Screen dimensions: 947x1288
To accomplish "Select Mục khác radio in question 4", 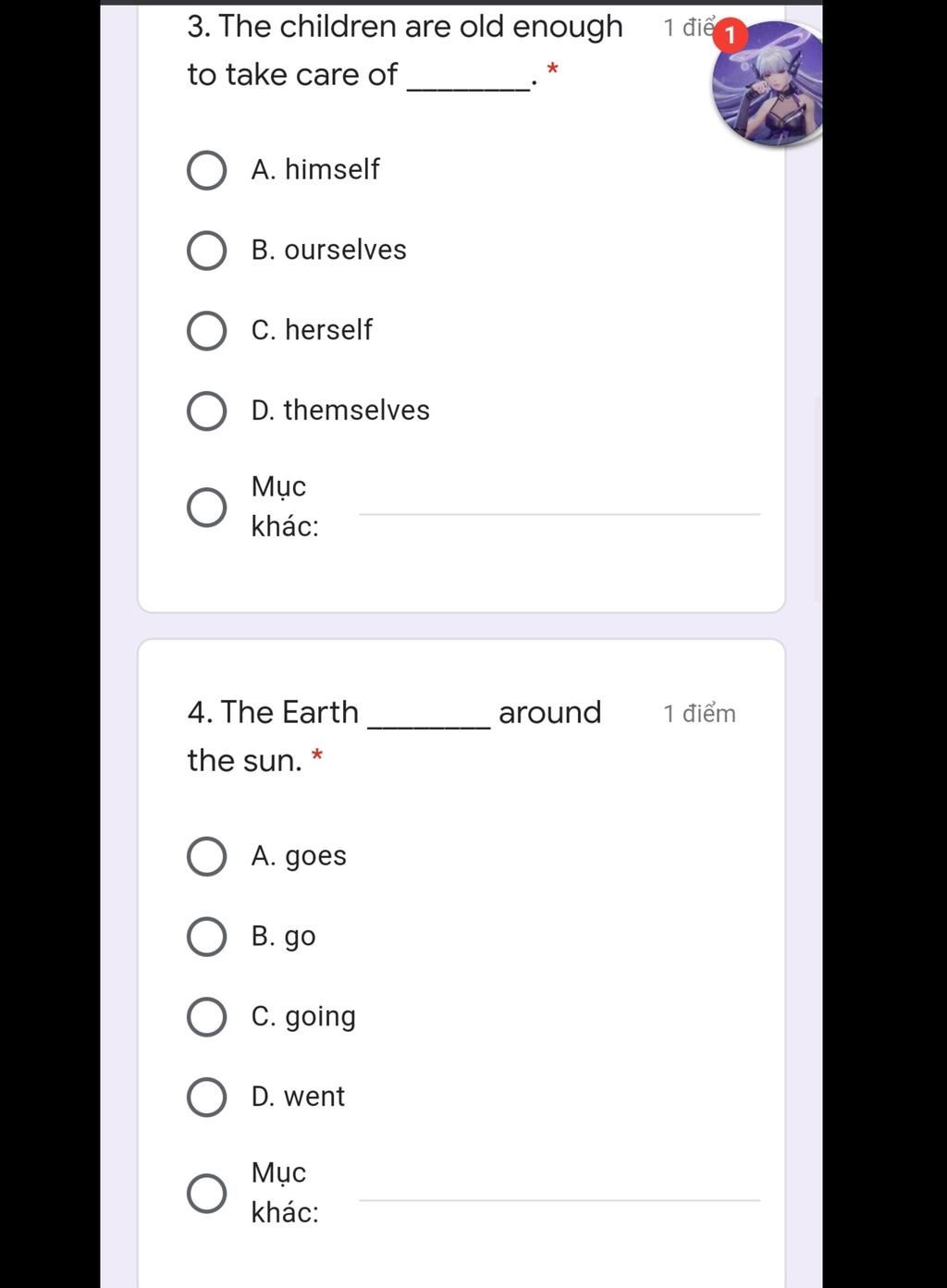I will coord(206,1194).
